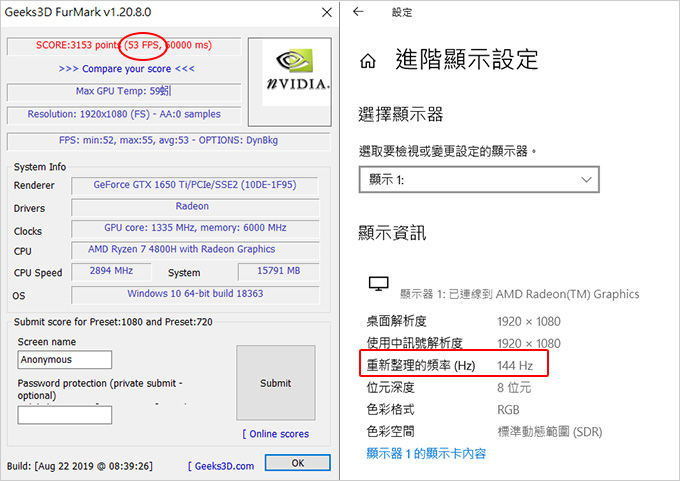Screen dimensions: 680x481
Task: Click the 2894 MHz CPU speed value
Action: point(111,271)
